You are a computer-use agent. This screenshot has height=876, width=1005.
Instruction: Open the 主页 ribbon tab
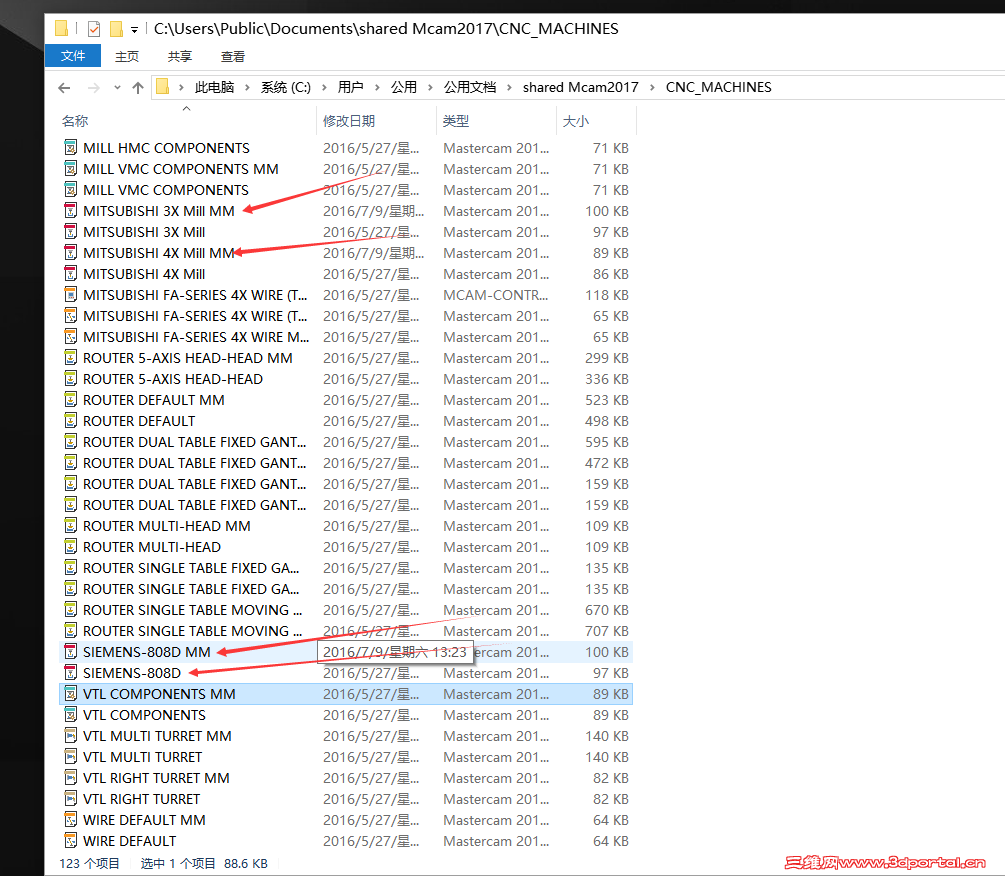click(x=127, y=56)
